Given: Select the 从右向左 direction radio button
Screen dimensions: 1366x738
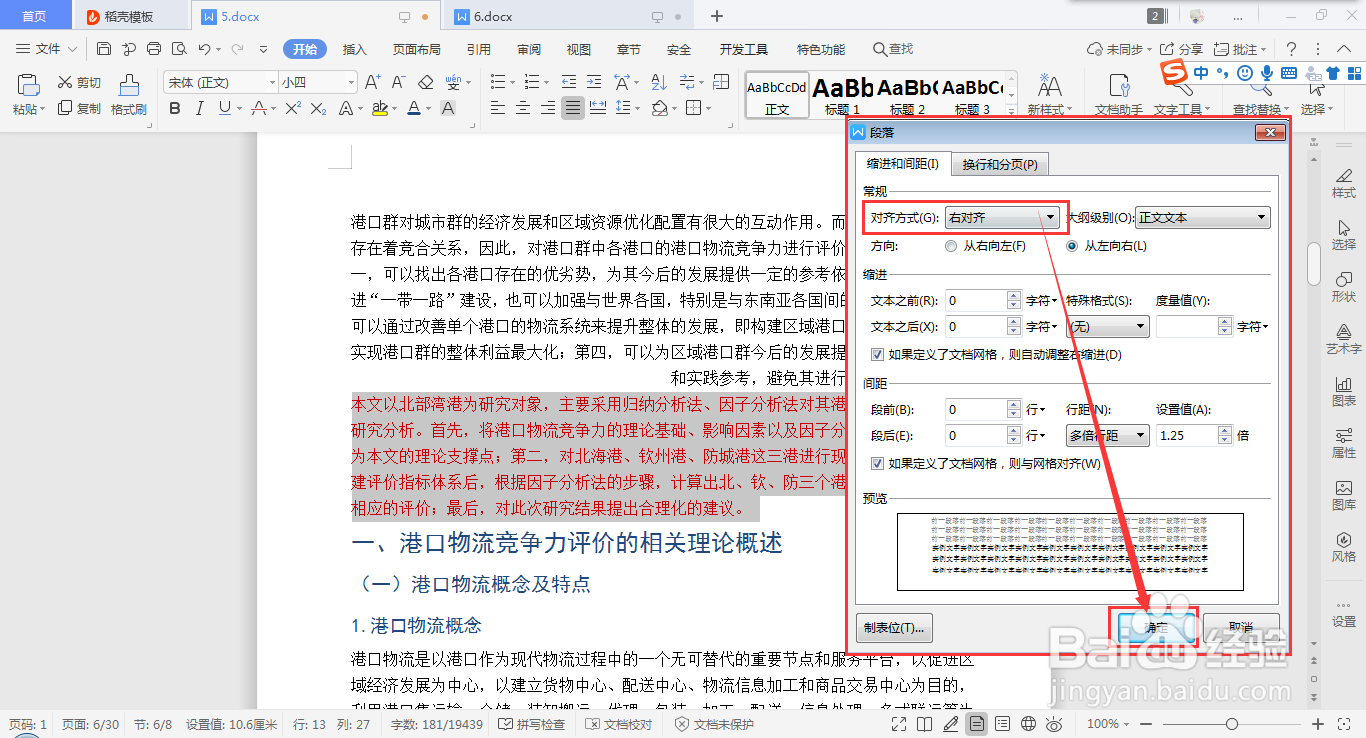Looking at the screenshot, I should coord(950,246).
